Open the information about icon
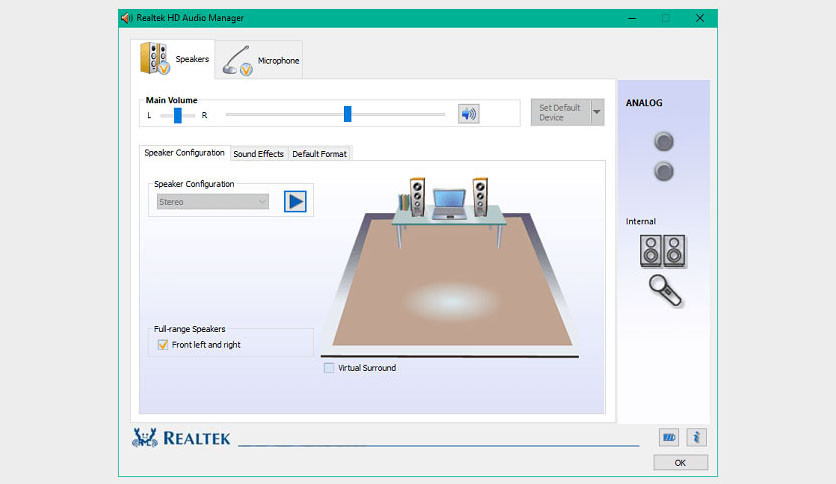Screen dimensions: 836x484 pos(697,437)
